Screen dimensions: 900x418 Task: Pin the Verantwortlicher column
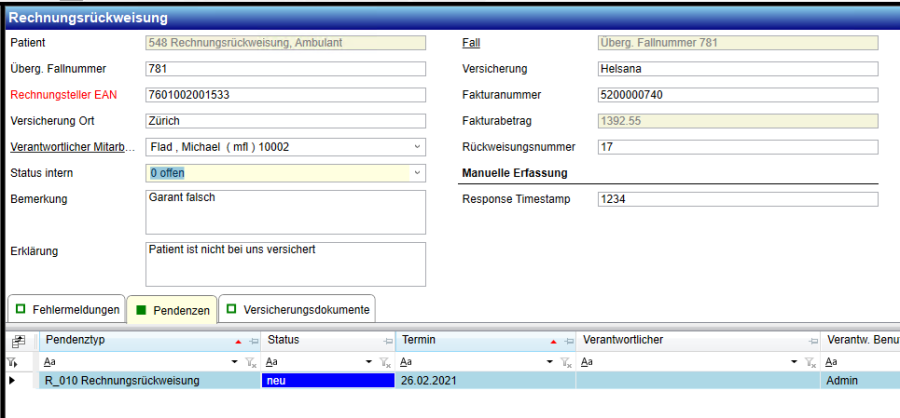pos(812,341)
